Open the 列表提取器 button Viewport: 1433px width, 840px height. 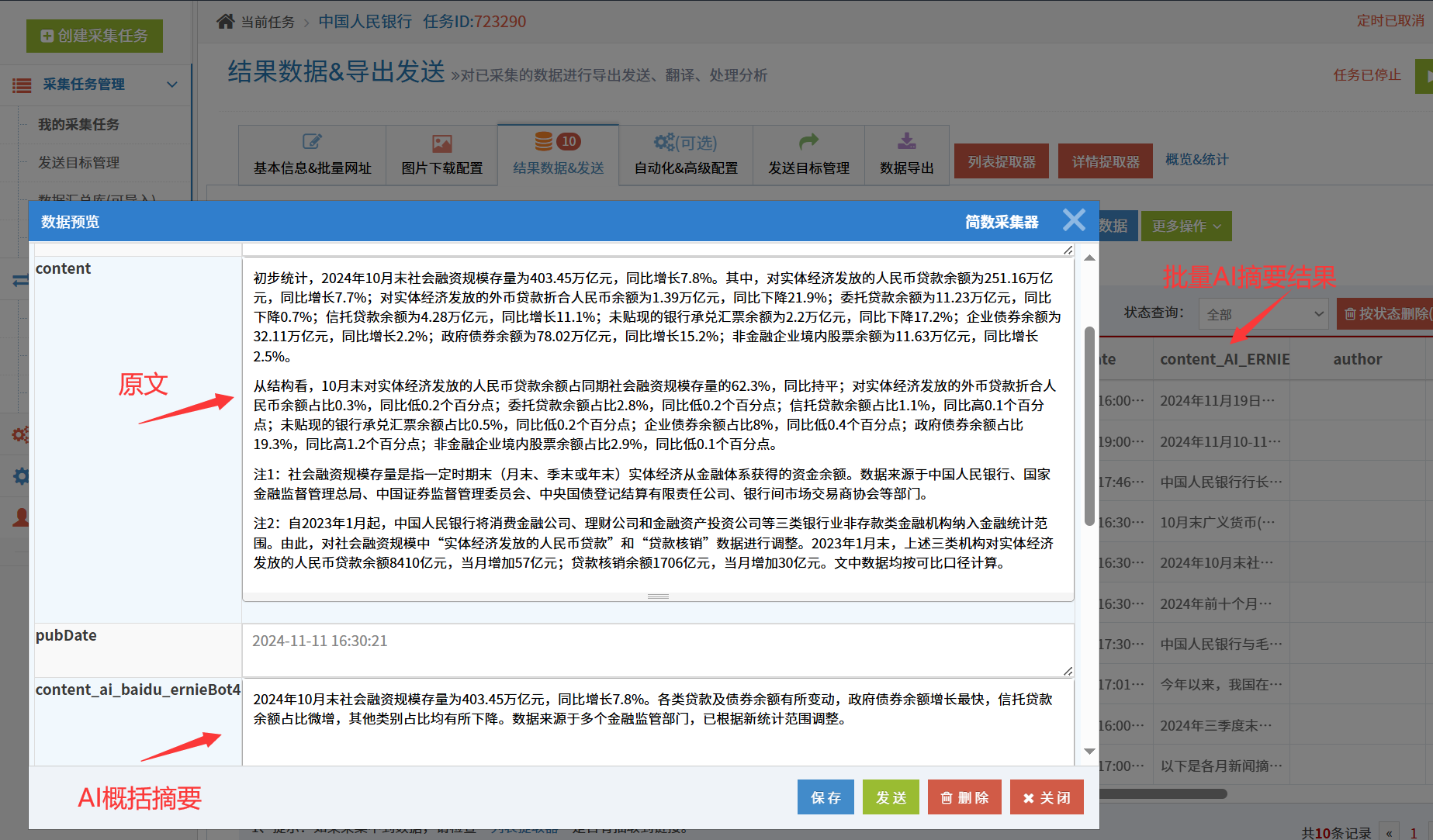click(x=1002, y=161)
